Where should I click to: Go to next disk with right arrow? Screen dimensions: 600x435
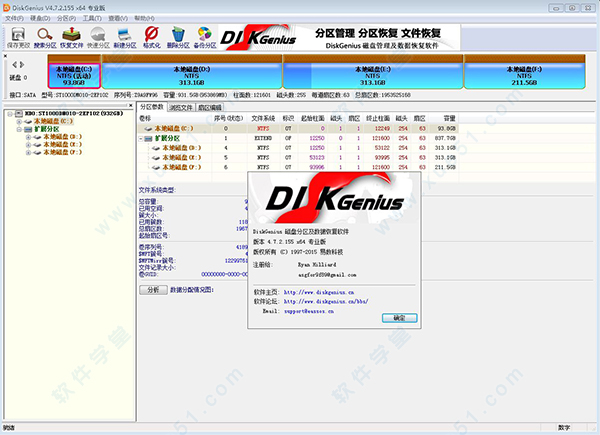22,64
